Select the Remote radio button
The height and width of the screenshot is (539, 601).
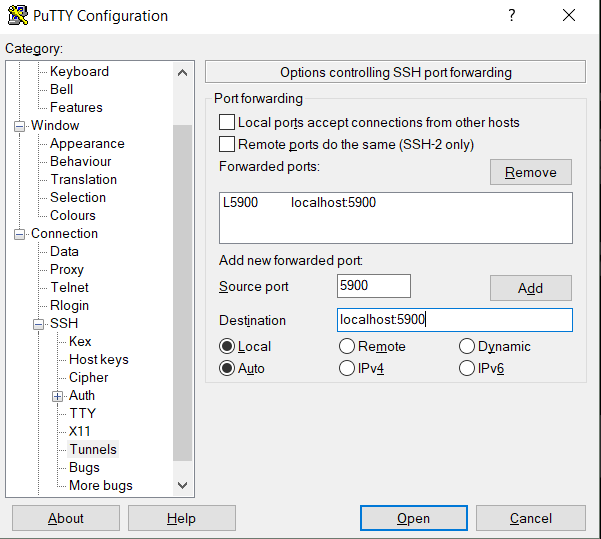(x=347, y=346)
